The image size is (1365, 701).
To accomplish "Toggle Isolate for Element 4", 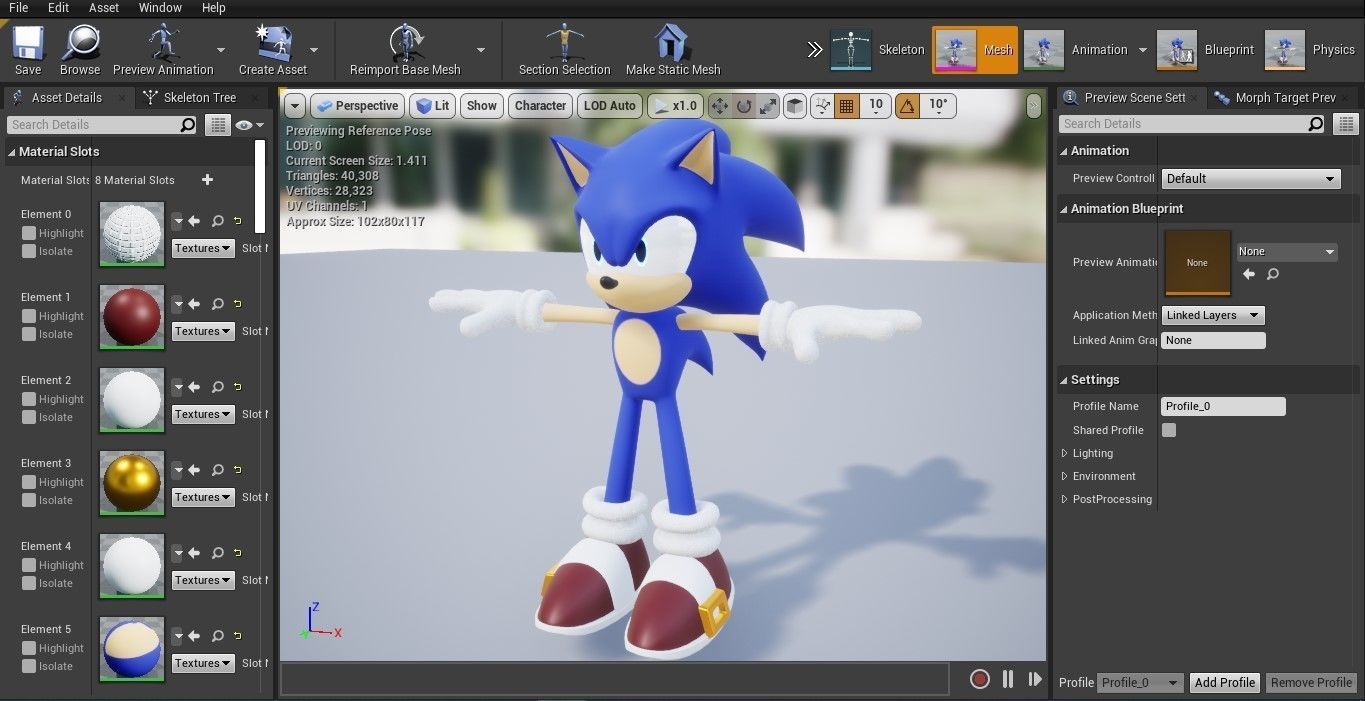I will pyautogui.click(x=29, y=583).
